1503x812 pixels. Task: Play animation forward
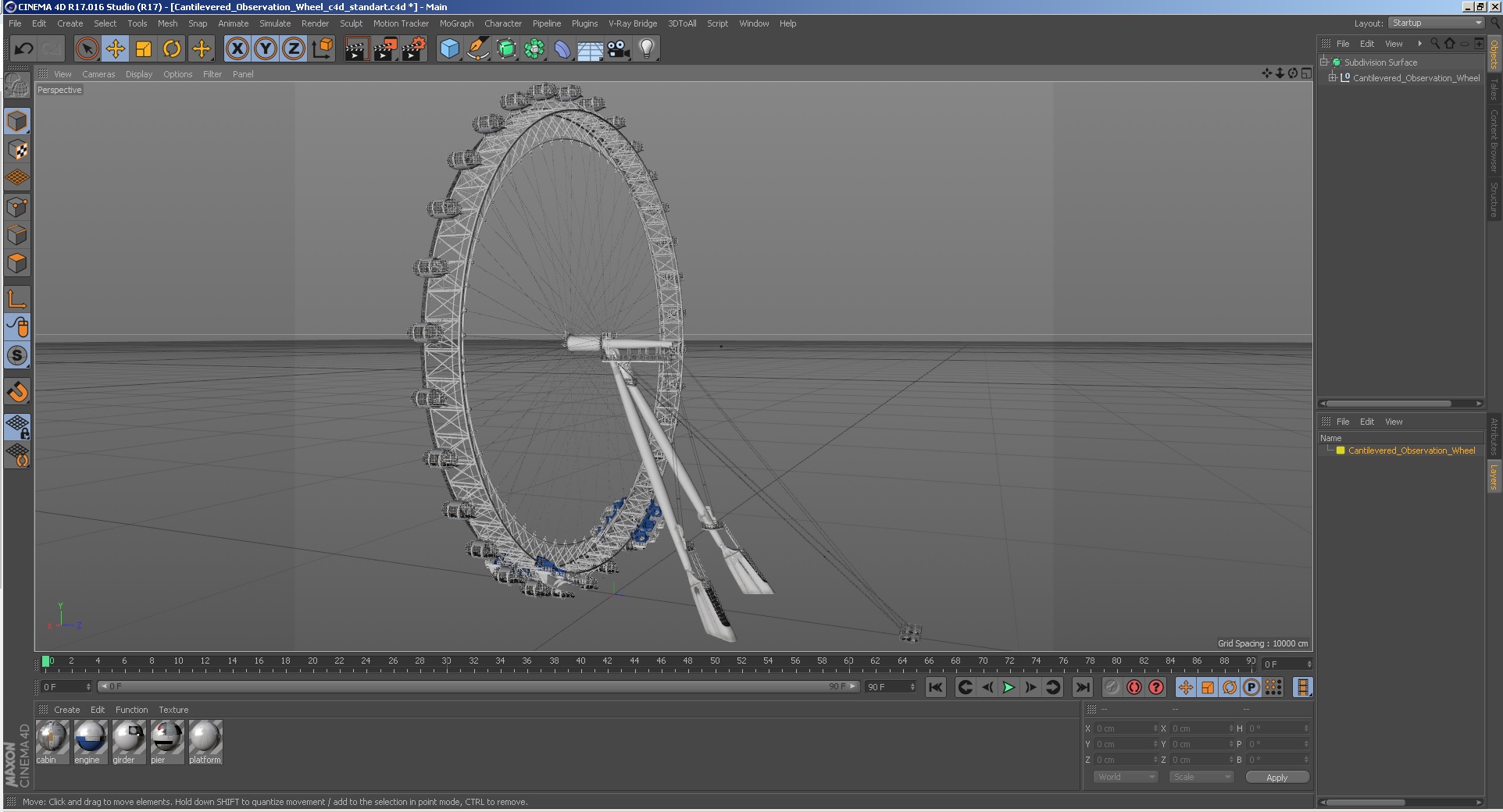1009,687
